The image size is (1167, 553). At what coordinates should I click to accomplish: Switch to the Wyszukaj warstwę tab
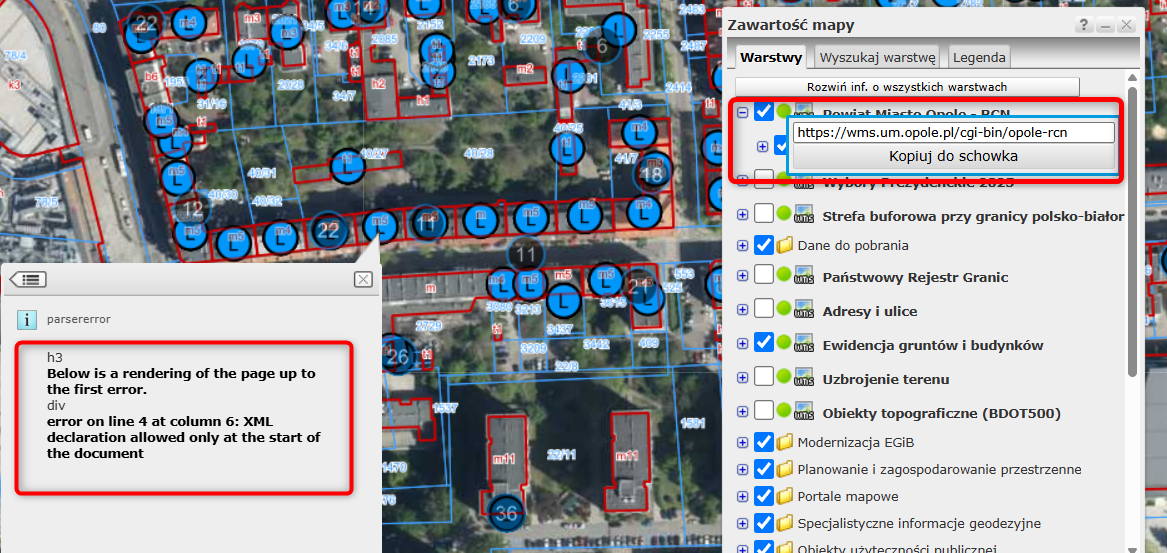[879, 57]
